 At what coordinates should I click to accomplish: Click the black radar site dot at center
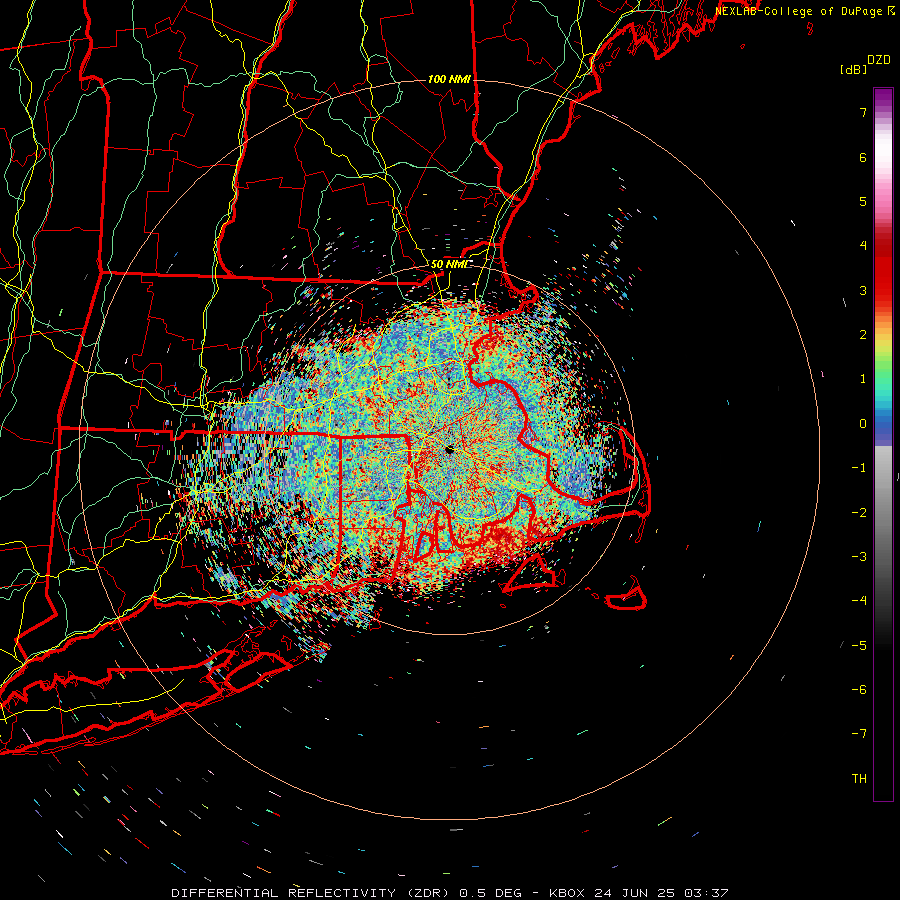click(x=449, y=450)
